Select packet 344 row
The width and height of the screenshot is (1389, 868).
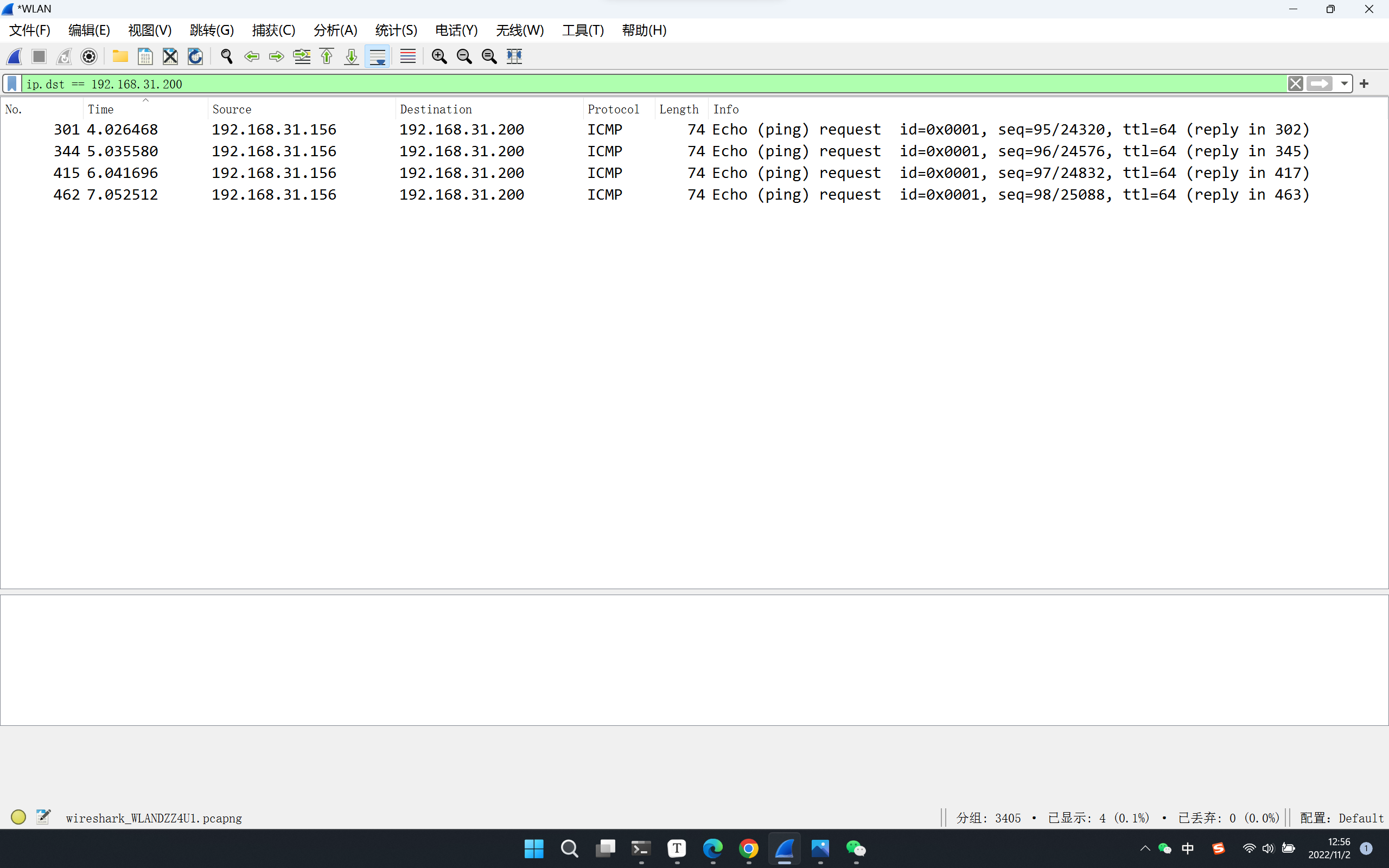(693, 151)
